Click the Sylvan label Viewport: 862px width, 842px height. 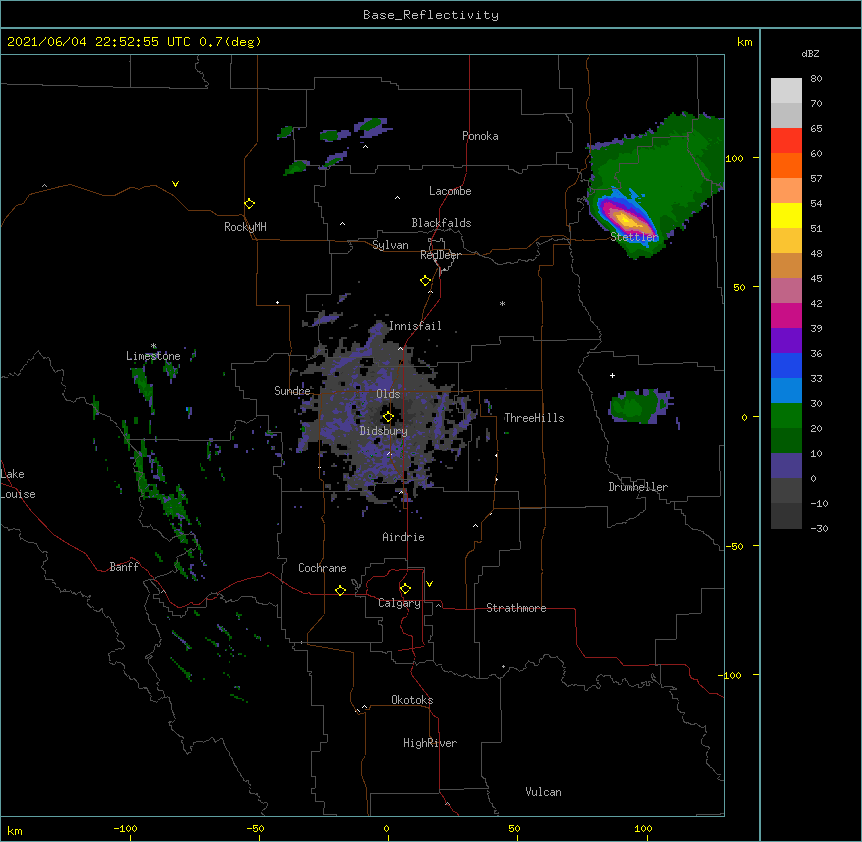click(390, 245)
